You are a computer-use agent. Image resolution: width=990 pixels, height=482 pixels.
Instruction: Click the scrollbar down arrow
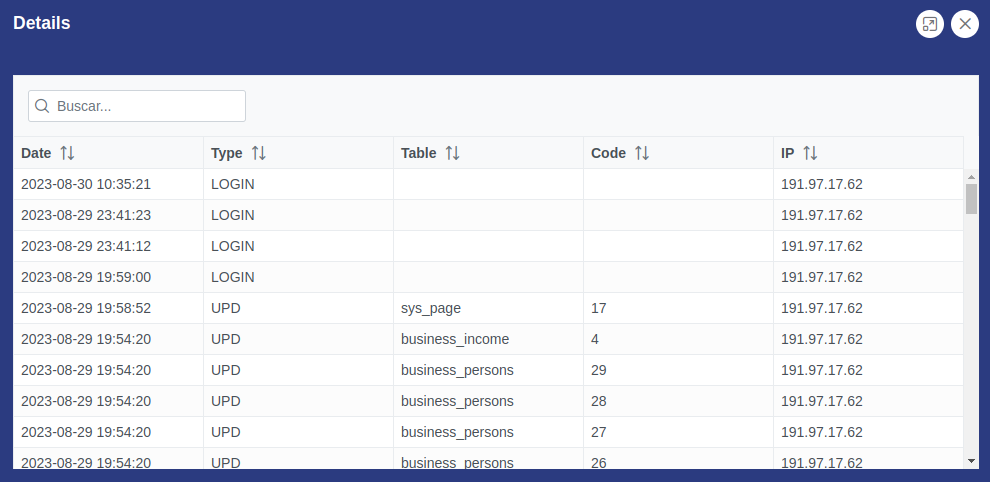971,460
